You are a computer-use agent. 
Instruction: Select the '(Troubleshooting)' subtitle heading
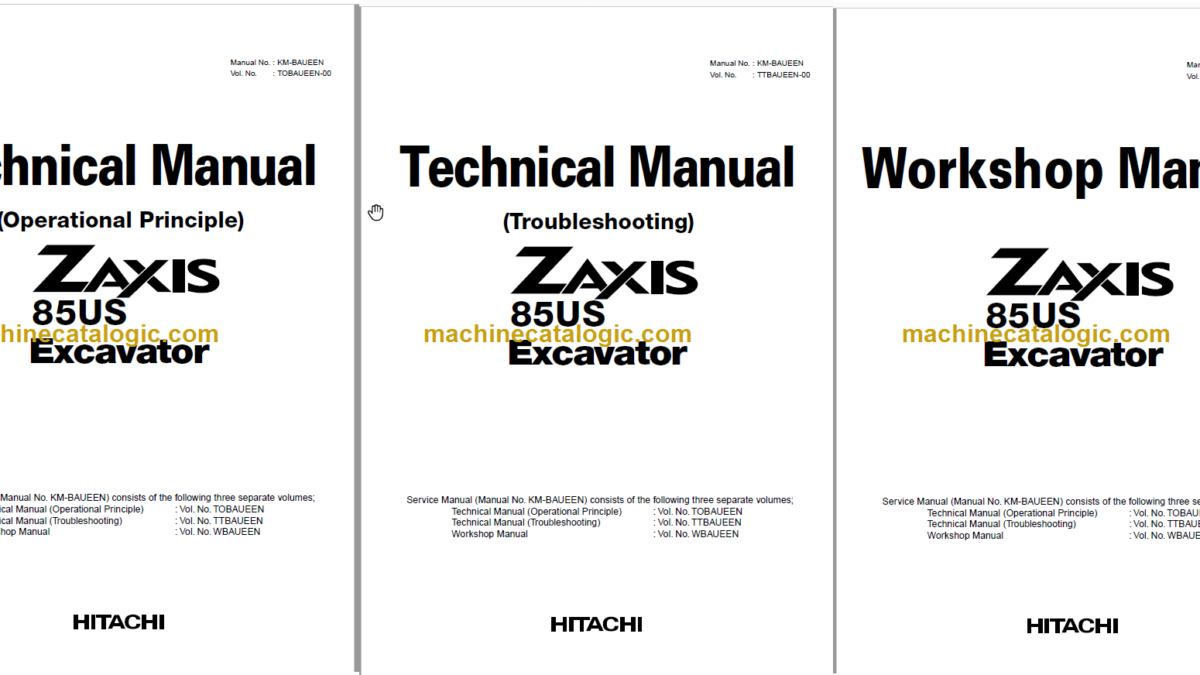pos(598,221)
